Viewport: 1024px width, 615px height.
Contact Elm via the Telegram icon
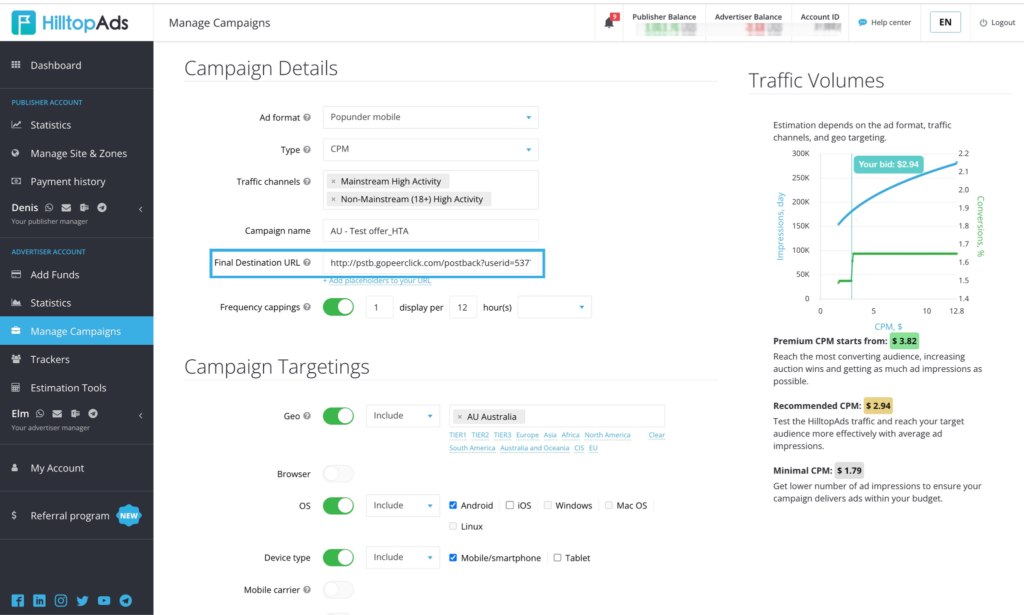tap(93, 413)
